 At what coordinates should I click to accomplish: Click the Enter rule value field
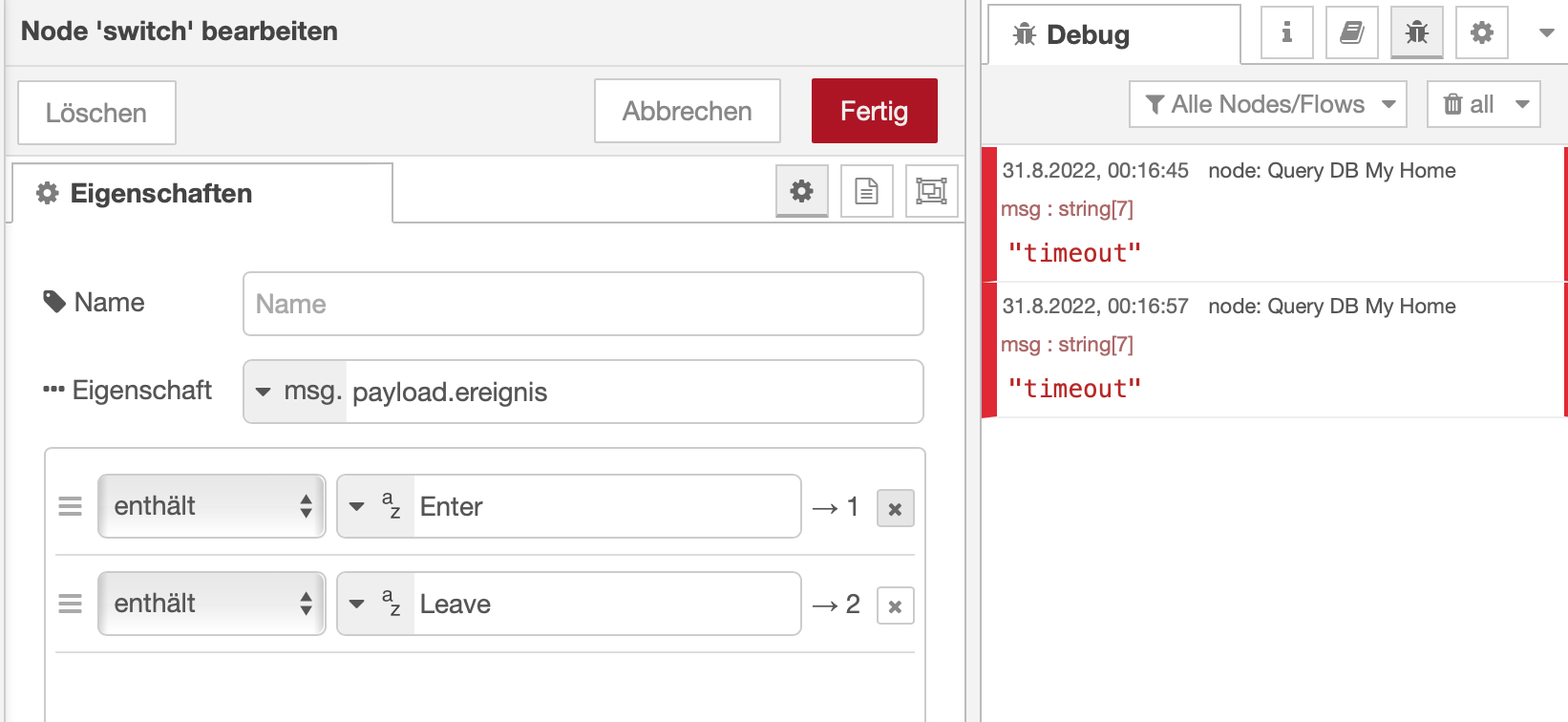(x=607, y=506)
